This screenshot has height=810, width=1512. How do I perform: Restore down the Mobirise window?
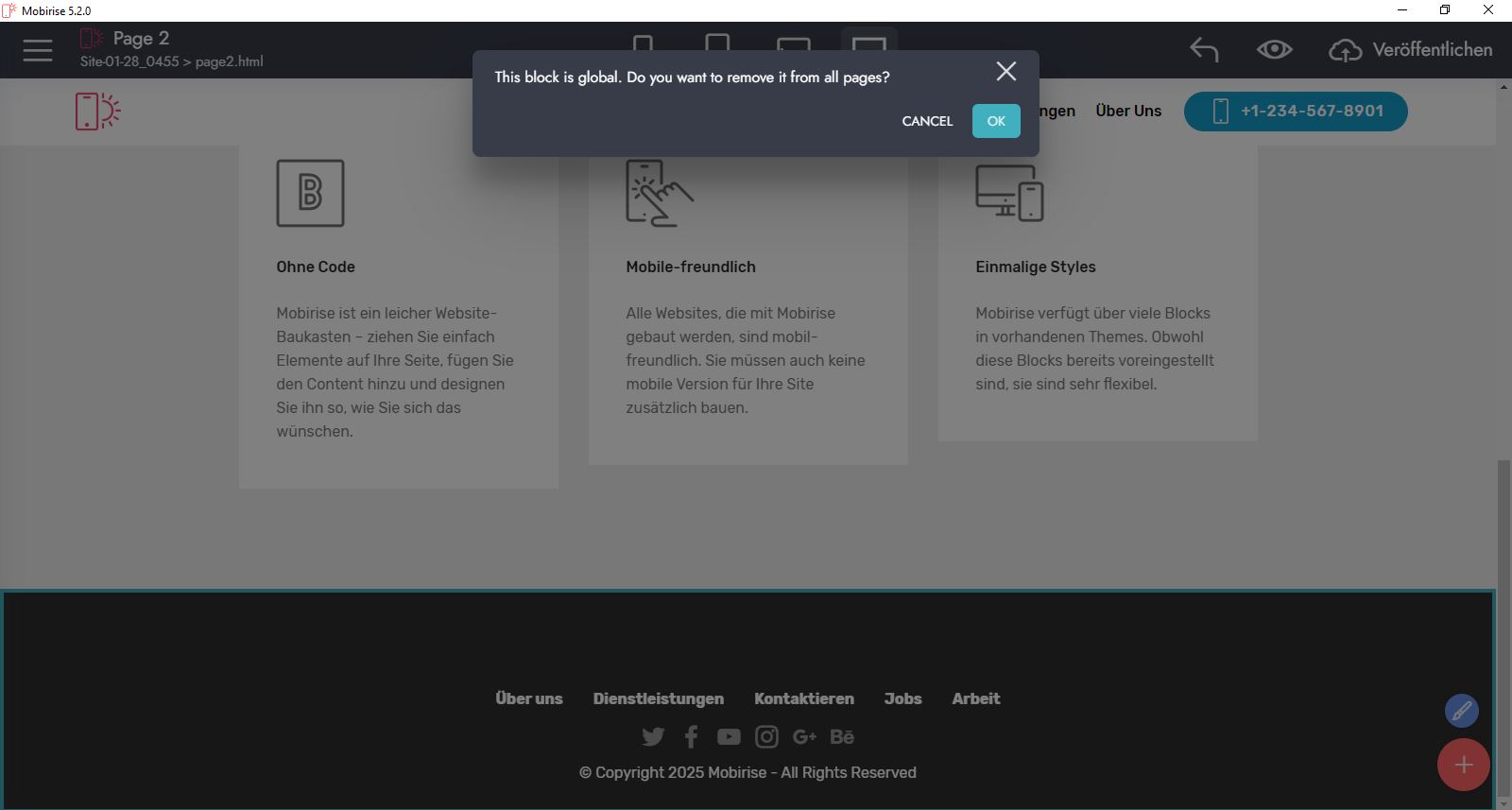click(x=1445, y=10)
